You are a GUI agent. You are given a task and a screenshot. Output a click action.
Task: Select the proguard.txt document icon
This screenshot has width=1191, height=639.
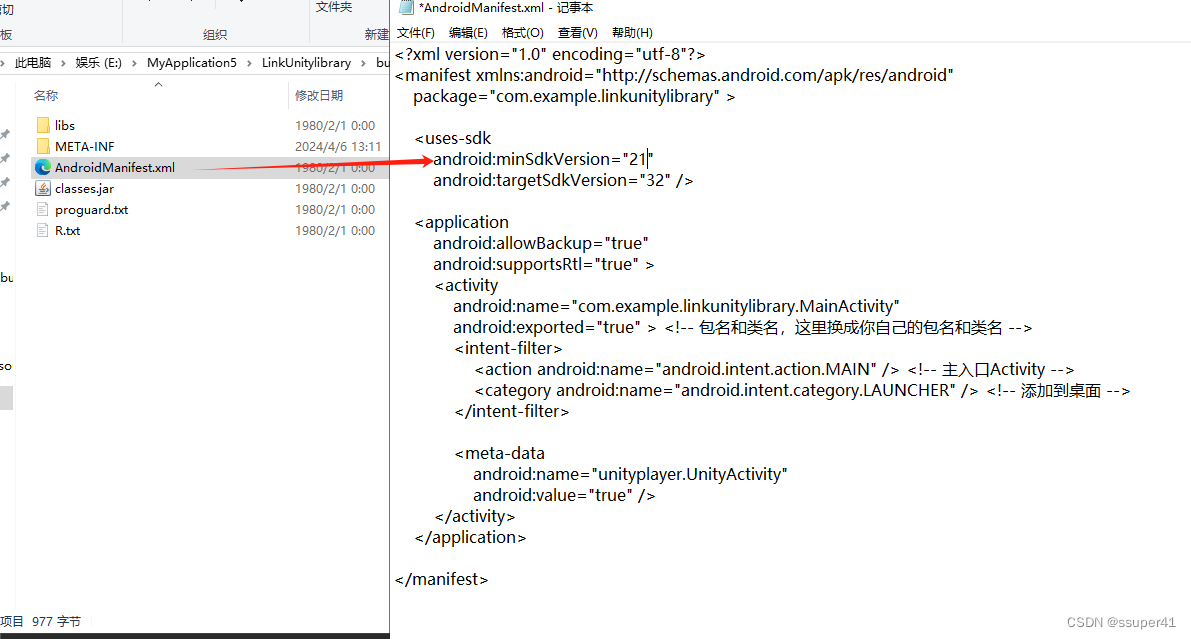pos(43,210)
